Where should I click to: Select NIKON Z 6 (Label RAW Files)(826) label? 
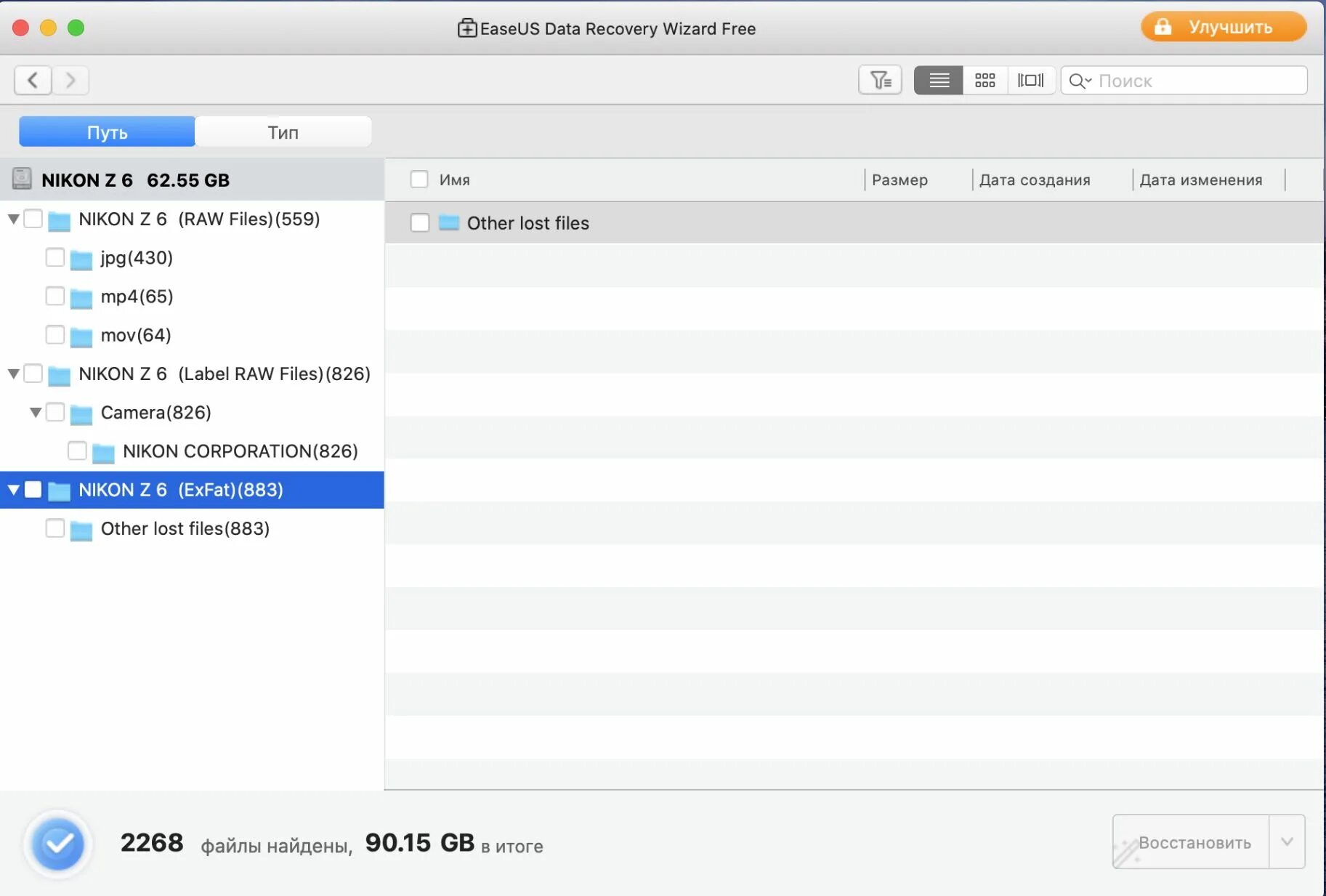(x=225, y=374)
